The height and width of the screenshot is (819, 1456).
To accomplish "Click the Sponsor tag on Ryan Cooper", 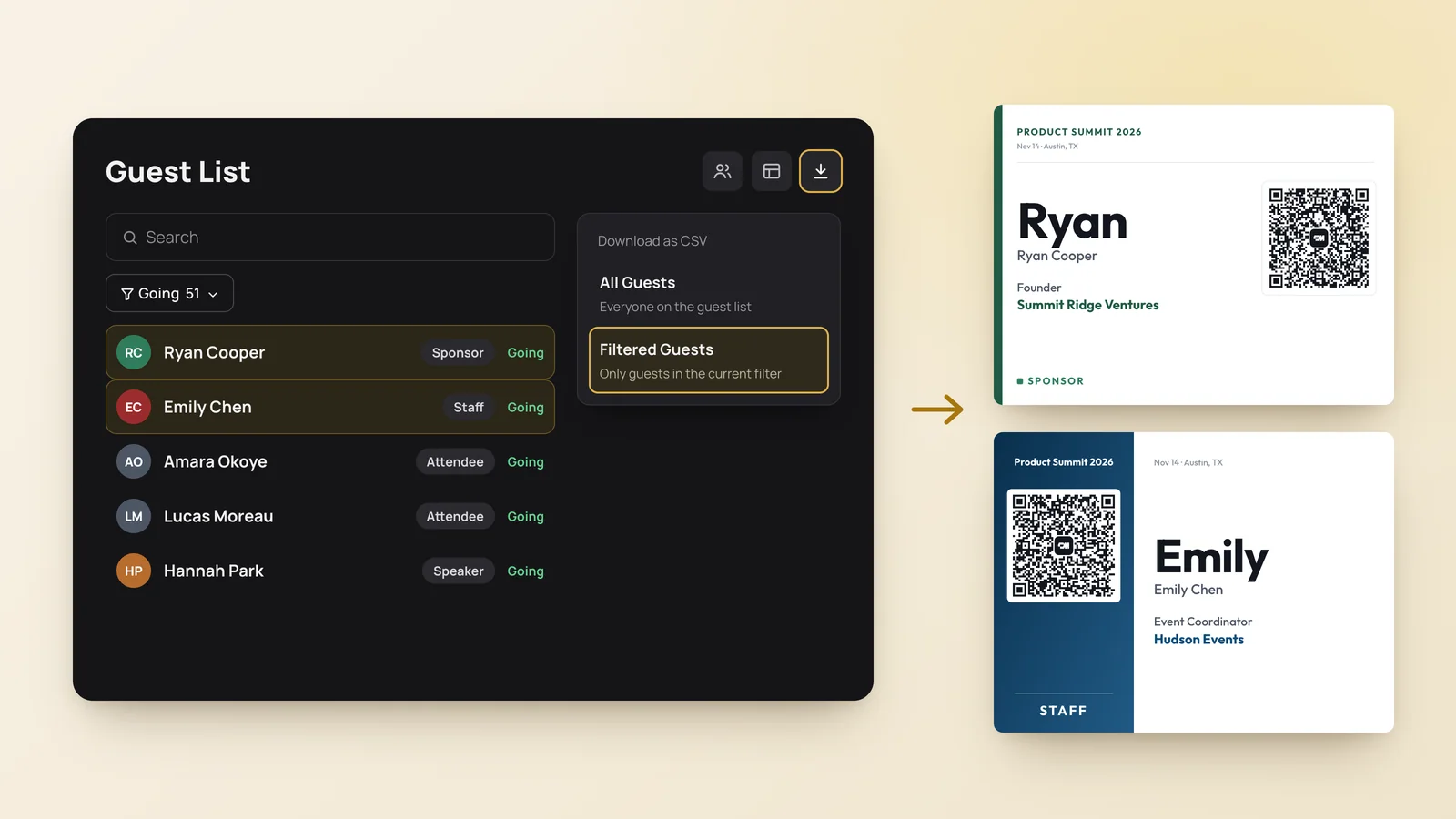I will point(458,352).
